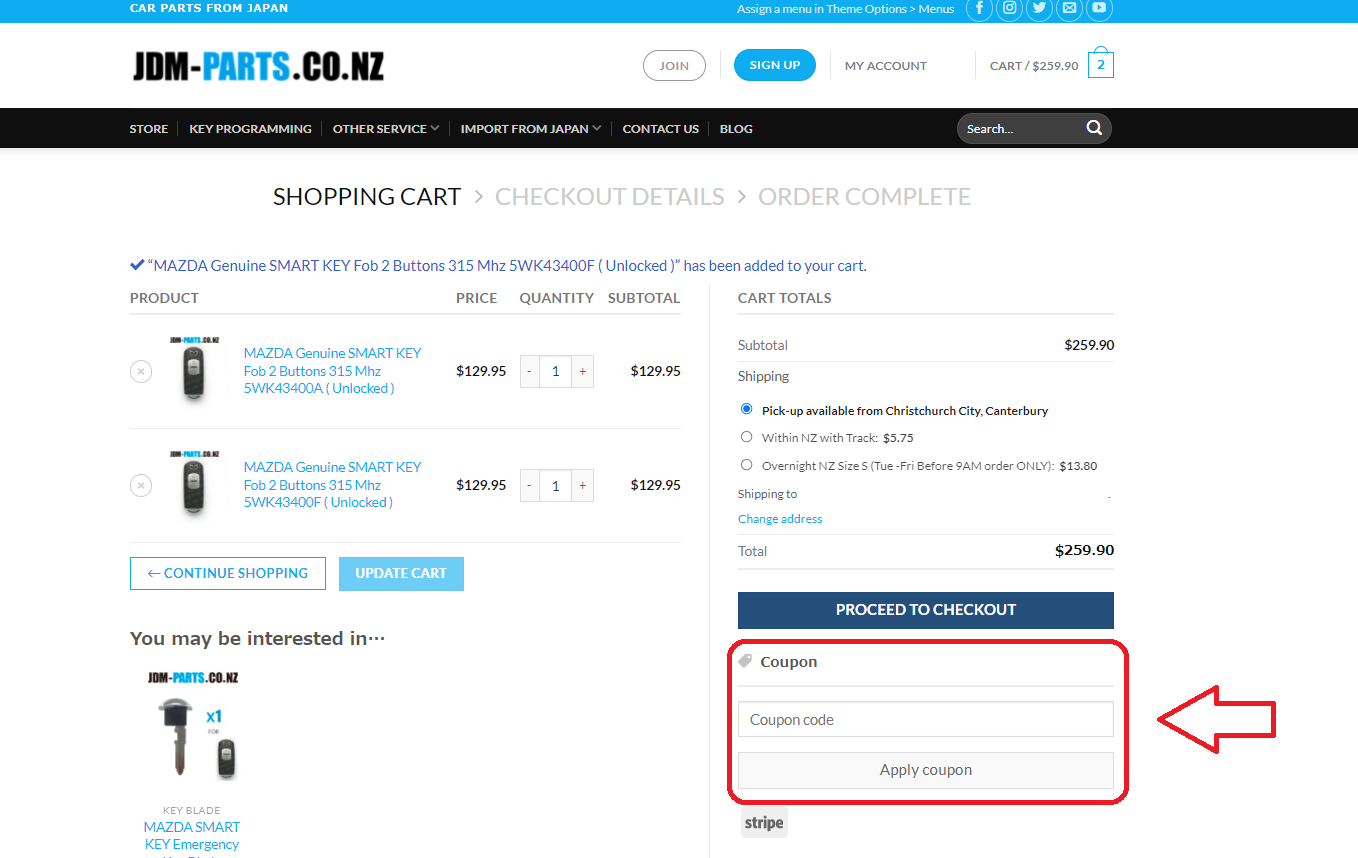Click the shopping bag cart icon
The height and width of the screenshot is (858, 1358).
point(1100,65)
